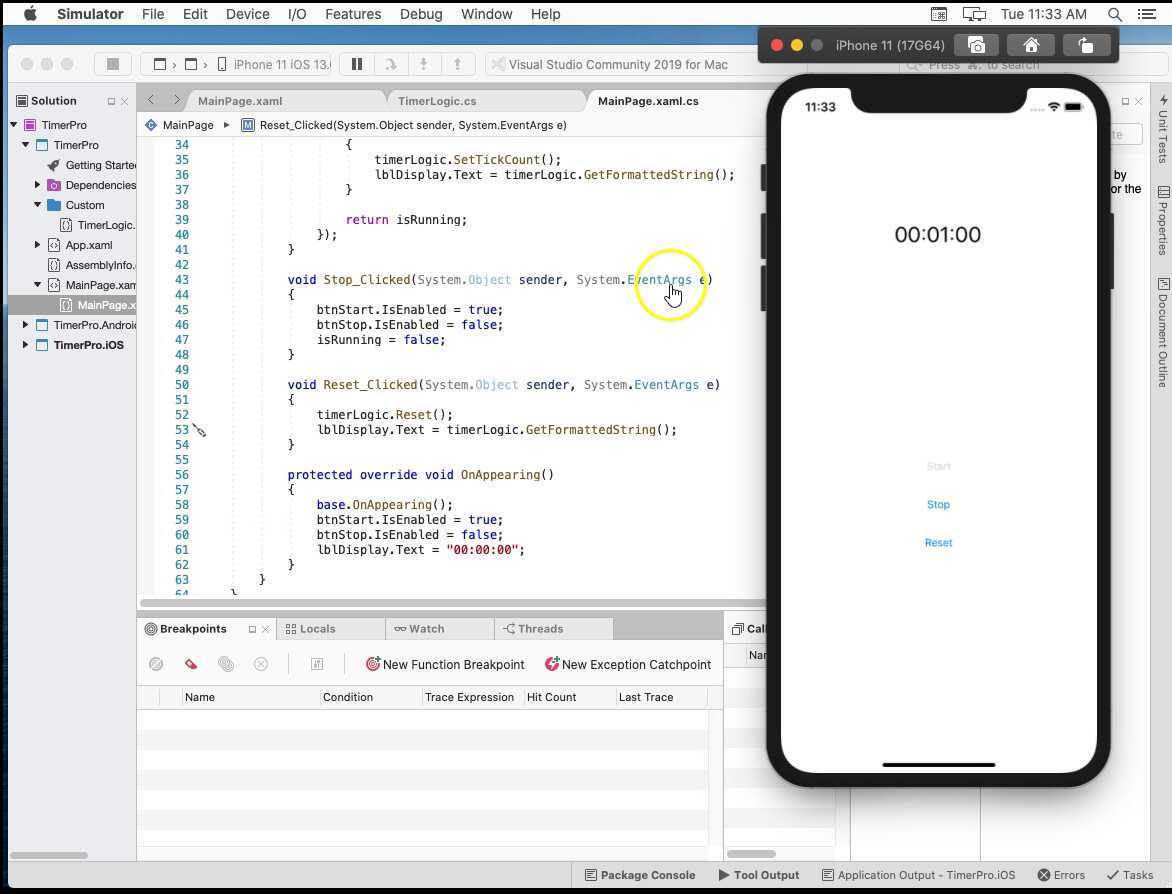Click New Function Breakpoint

[445, 663]
